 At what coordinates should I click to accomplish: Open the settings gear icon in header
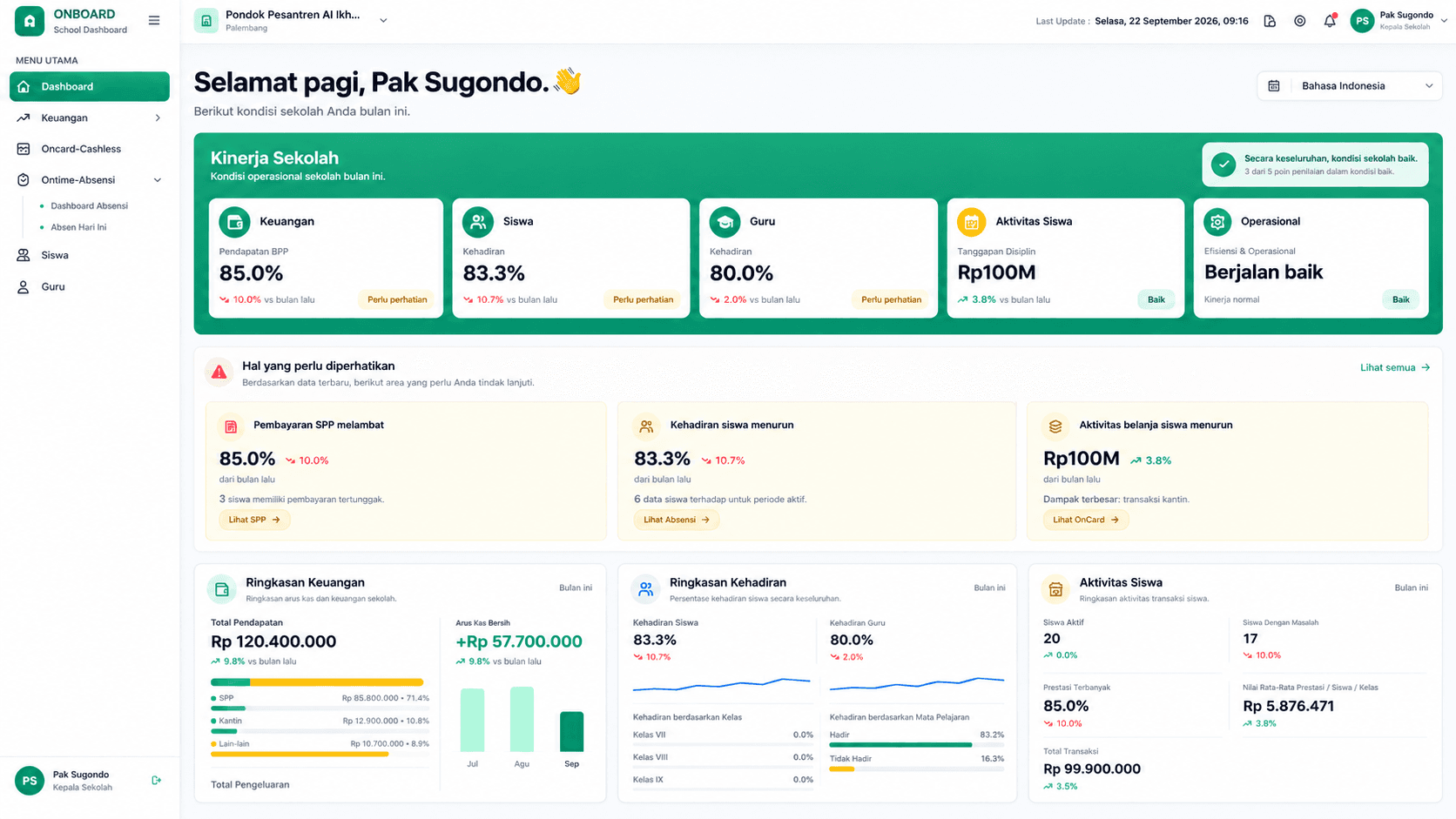tap(1299, 21)
